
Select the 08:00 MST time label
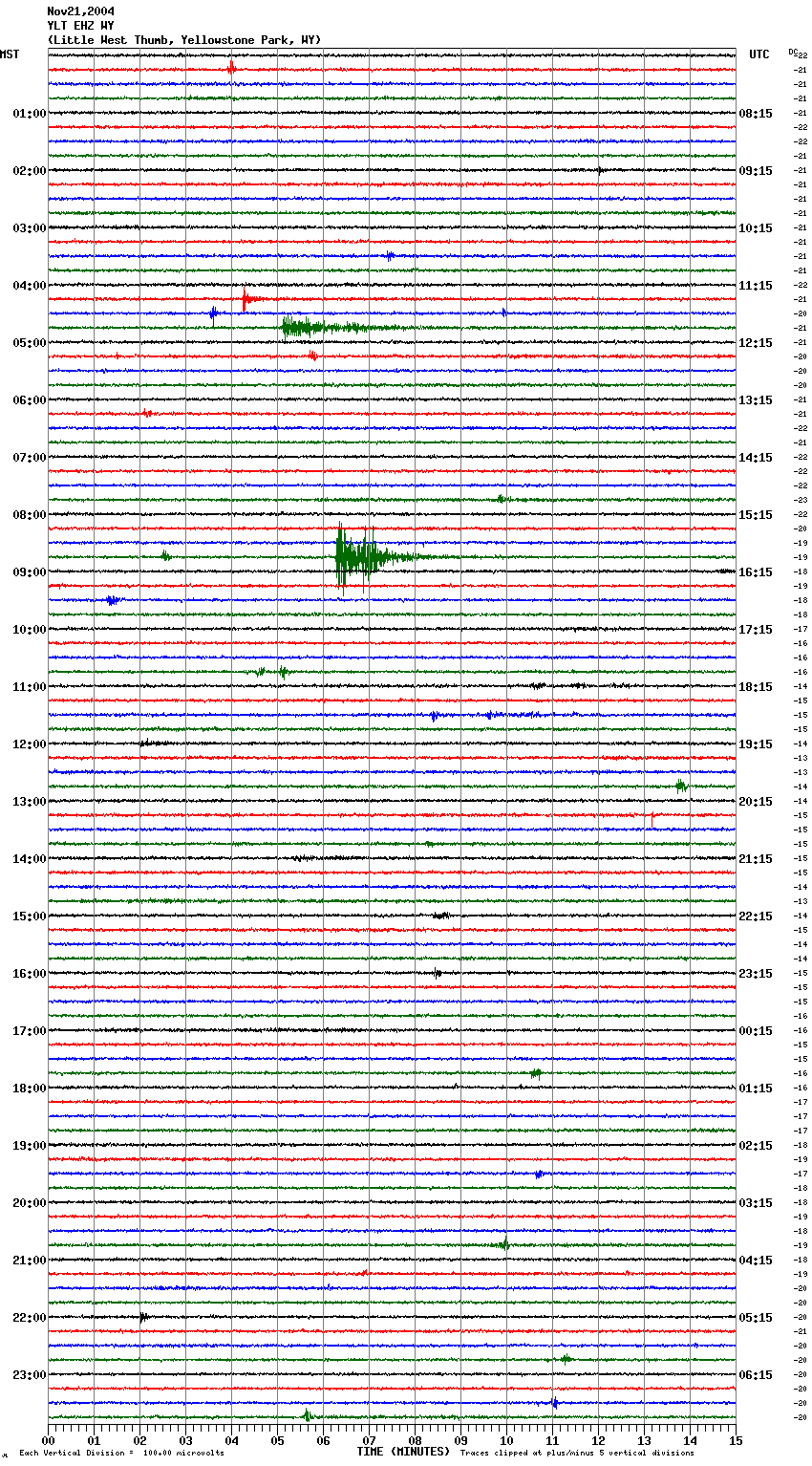click(30, 515)
